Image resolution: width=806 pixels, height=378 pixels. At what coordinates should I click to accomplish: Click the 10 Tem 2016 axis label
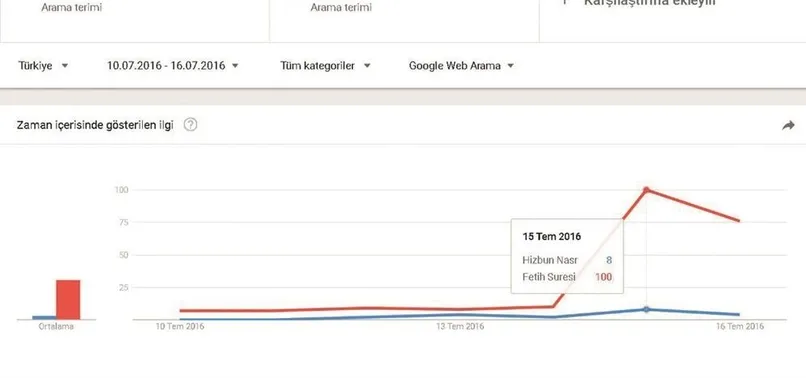tap(180, 327)
